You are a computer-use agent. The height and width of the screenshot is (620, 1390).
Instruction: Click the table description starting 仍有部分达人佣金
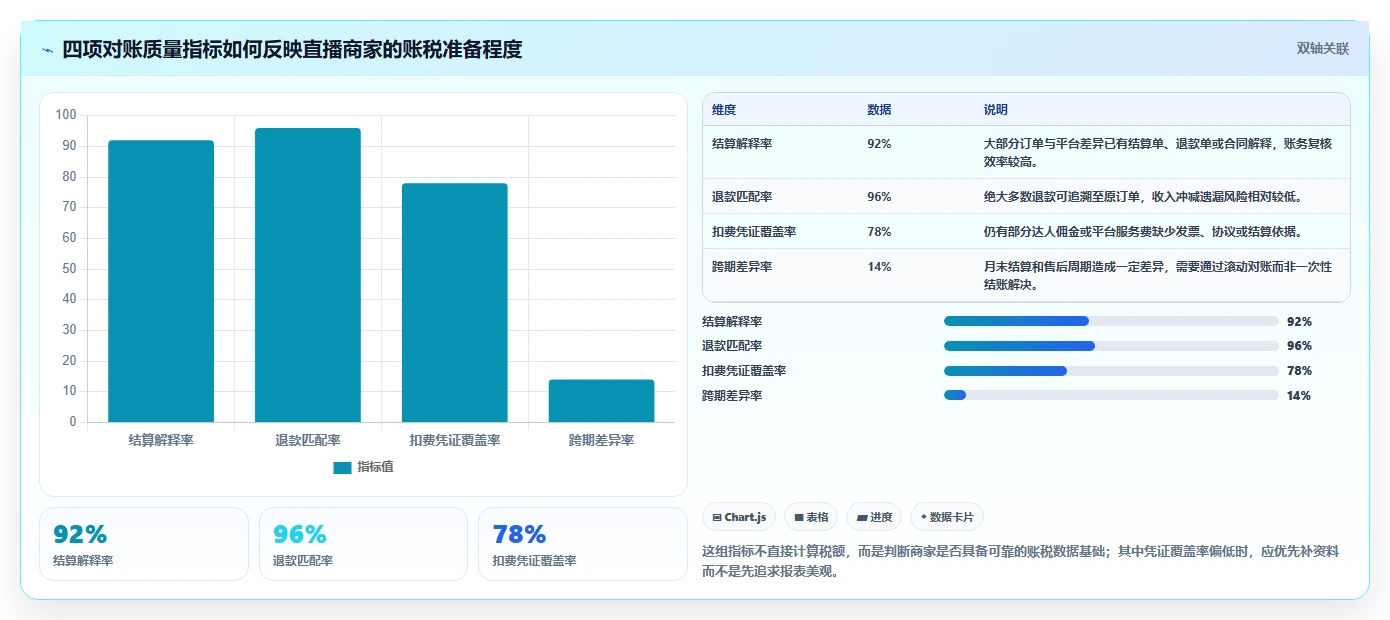pyautogui.click(x=1143, y=232)
